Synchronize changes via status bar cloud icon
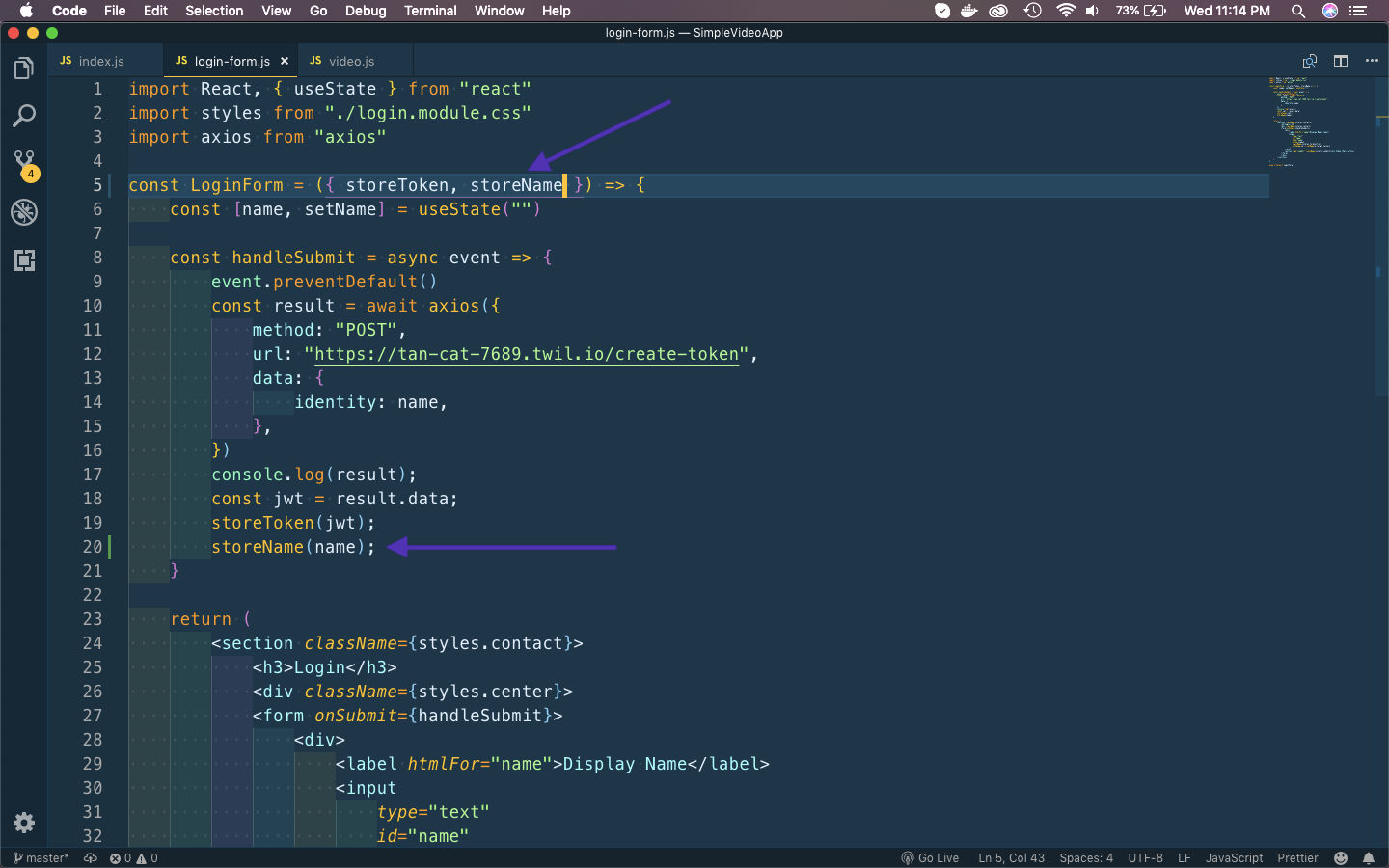Viewport: 1389px width, 868px height. coord(91,858)
